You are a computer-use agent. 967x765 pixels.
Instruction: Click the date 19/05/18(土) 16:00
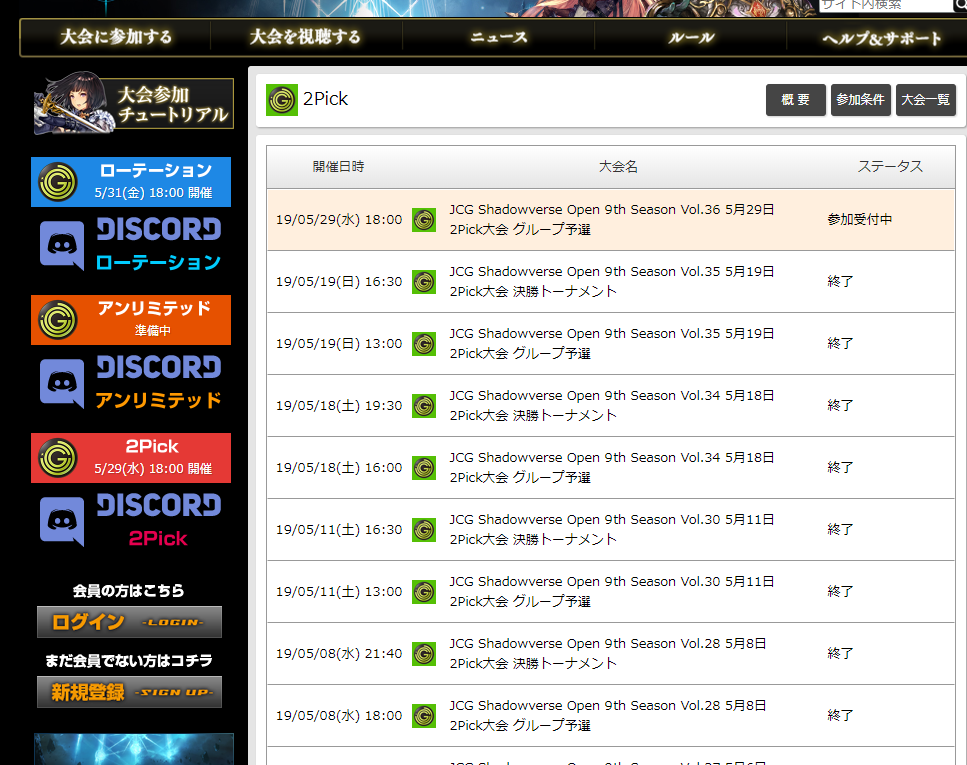[x=339, y=468]
